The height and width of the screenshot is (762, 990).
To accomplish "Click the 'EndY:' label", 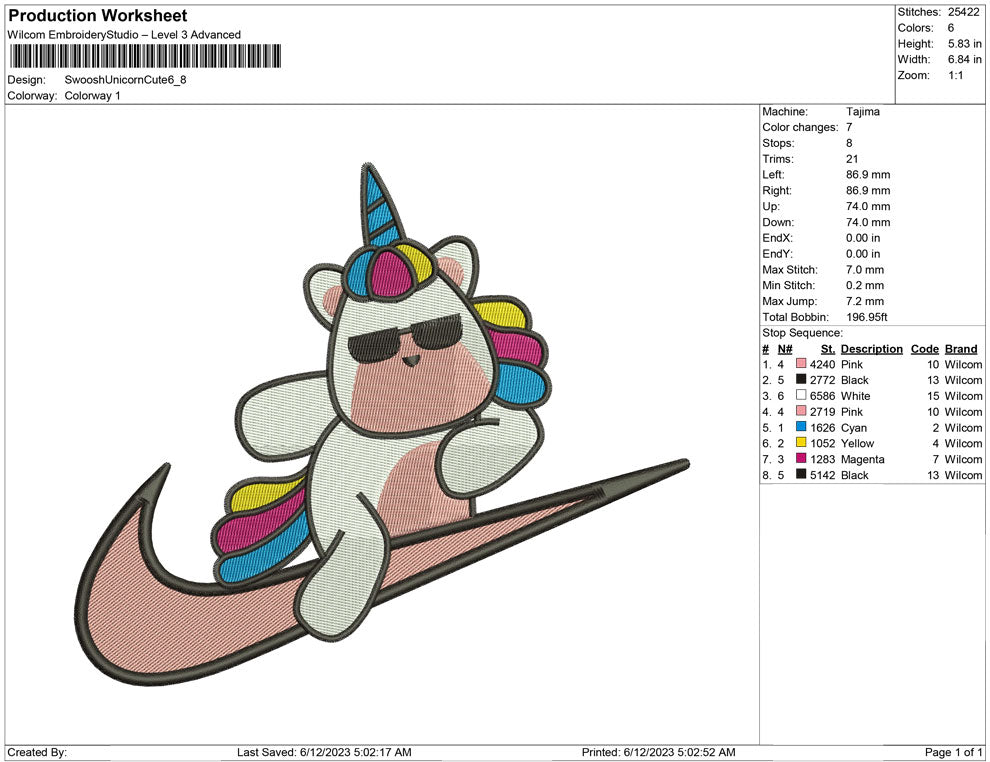I will click(x=777, y=253).
